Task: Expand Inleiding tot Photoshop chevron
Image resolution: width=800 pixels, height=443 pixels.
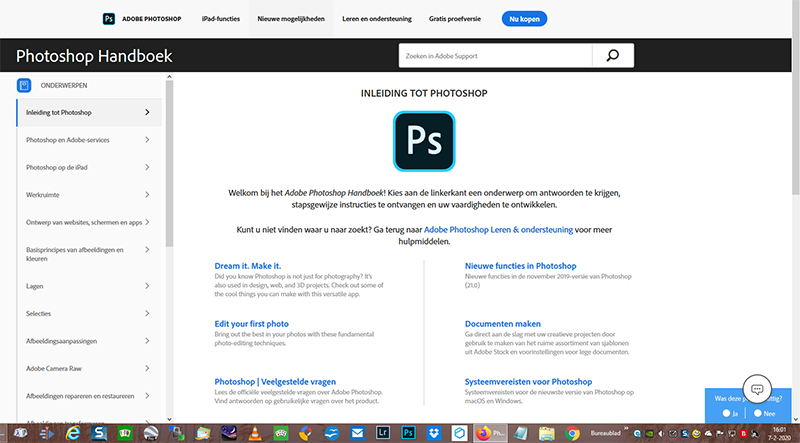Action: 147,112
